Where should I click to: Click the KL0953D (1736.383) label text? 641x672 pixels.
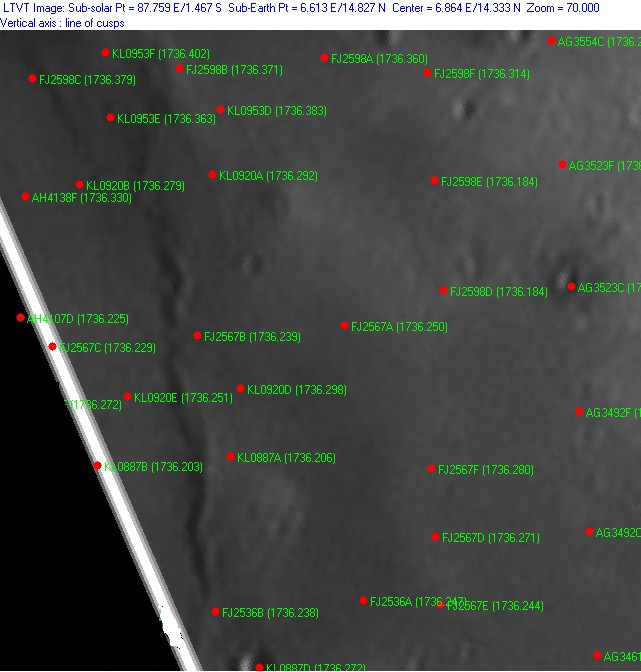point(277,111)
